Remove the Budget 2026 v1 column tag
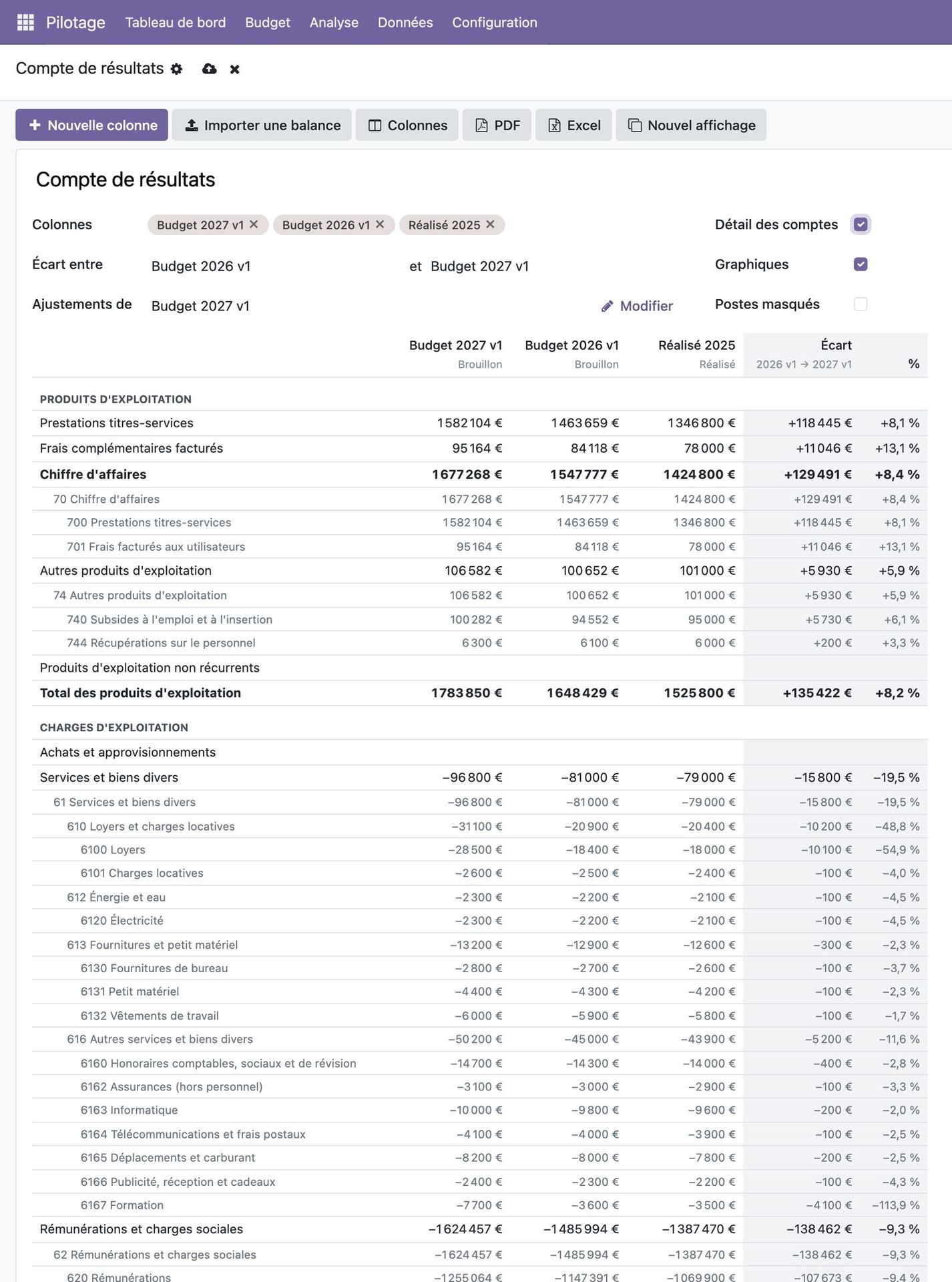The width and height of the screenshot is (952, 1282). click(380, 224)
